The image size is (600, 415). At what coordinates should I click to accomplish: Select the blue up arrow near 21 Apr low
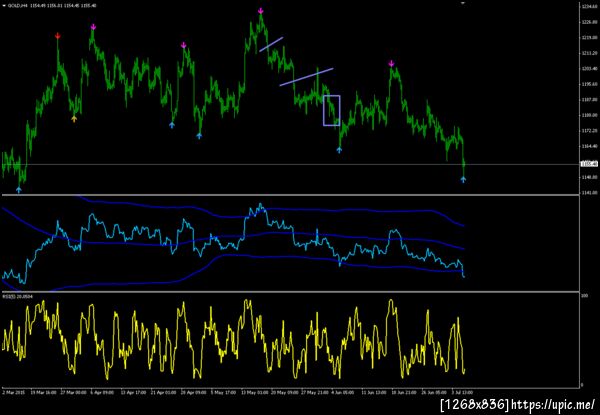click(x=172, y=125)
